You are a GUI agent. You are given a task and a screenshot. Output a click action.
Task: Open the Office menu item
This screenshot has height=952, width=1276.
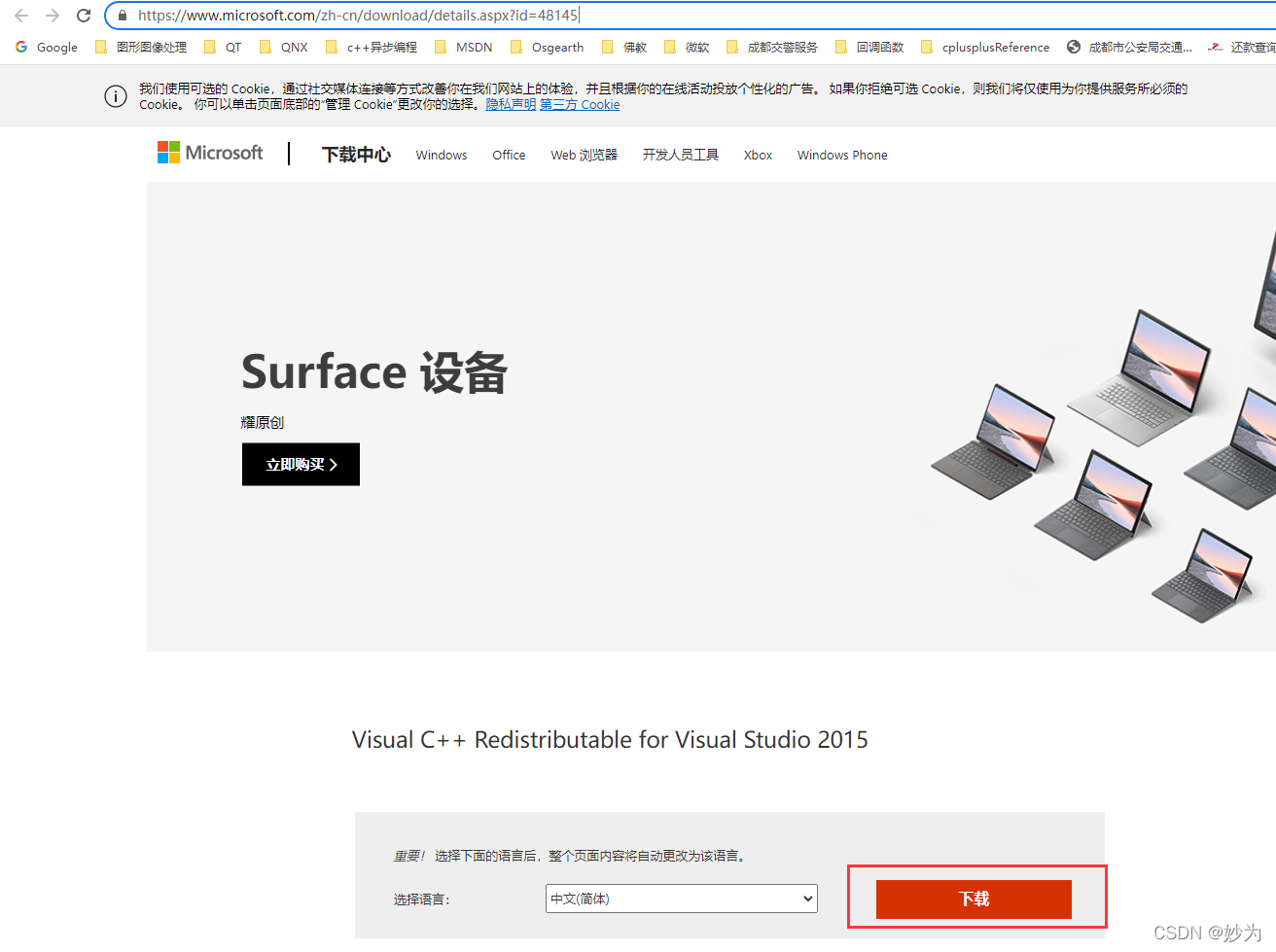tap(509, 156)
